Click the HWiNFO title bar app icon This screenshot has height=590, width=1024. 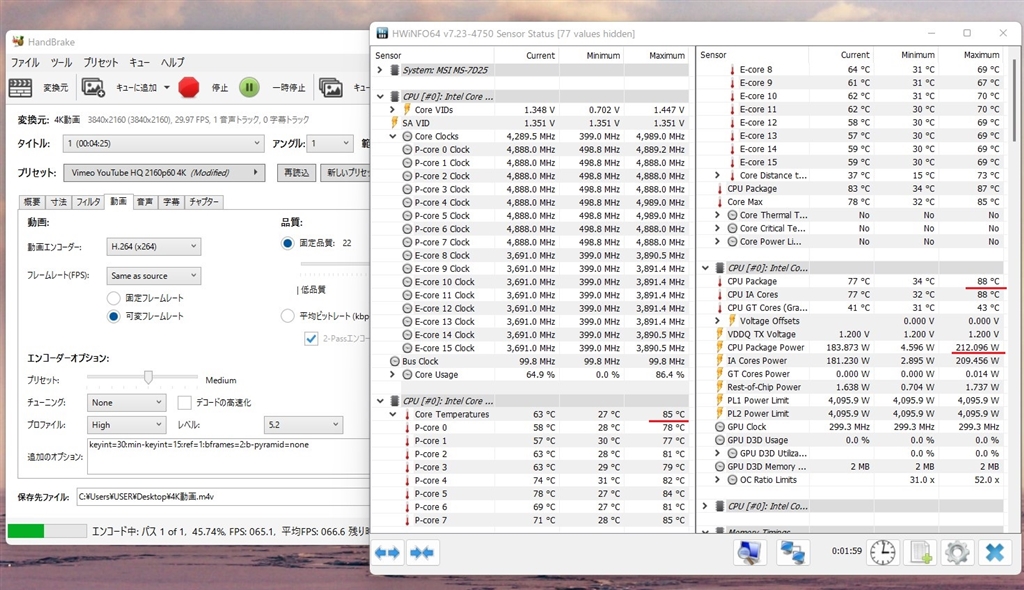(382, 33)
